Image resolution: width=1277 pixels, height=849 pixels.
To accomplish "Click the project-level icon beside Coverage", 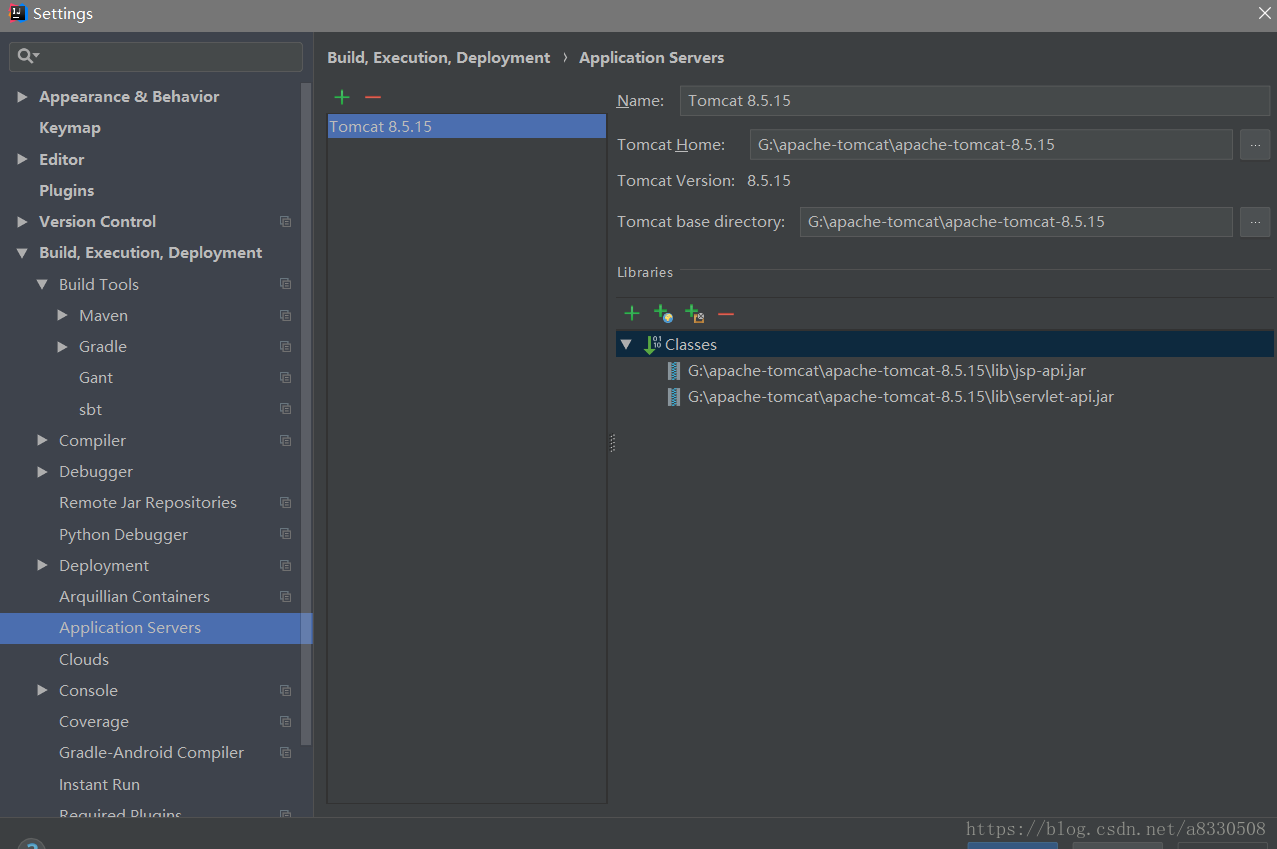I will pos(286,721).
